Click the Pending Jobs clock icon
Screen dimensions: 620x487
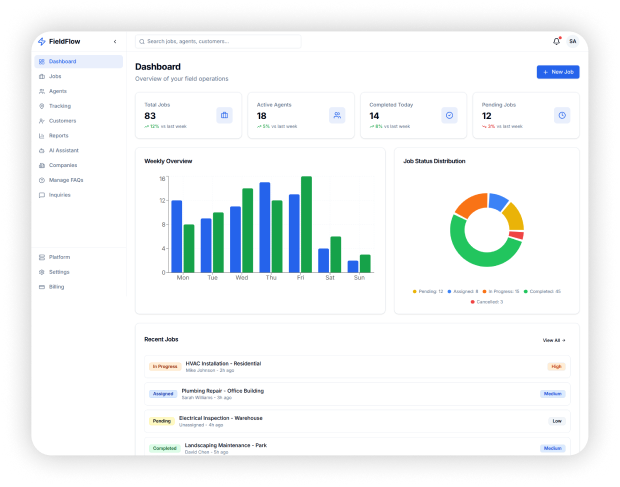pos(561,115)
